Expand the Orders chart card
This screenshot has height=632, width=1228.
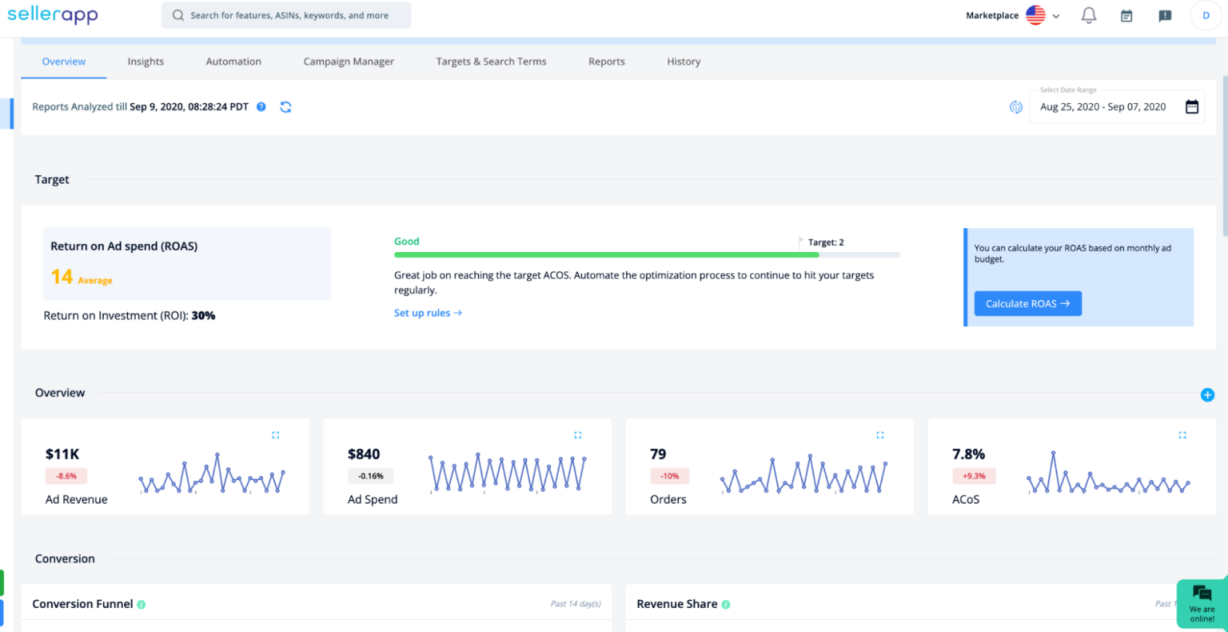[880, 435]
